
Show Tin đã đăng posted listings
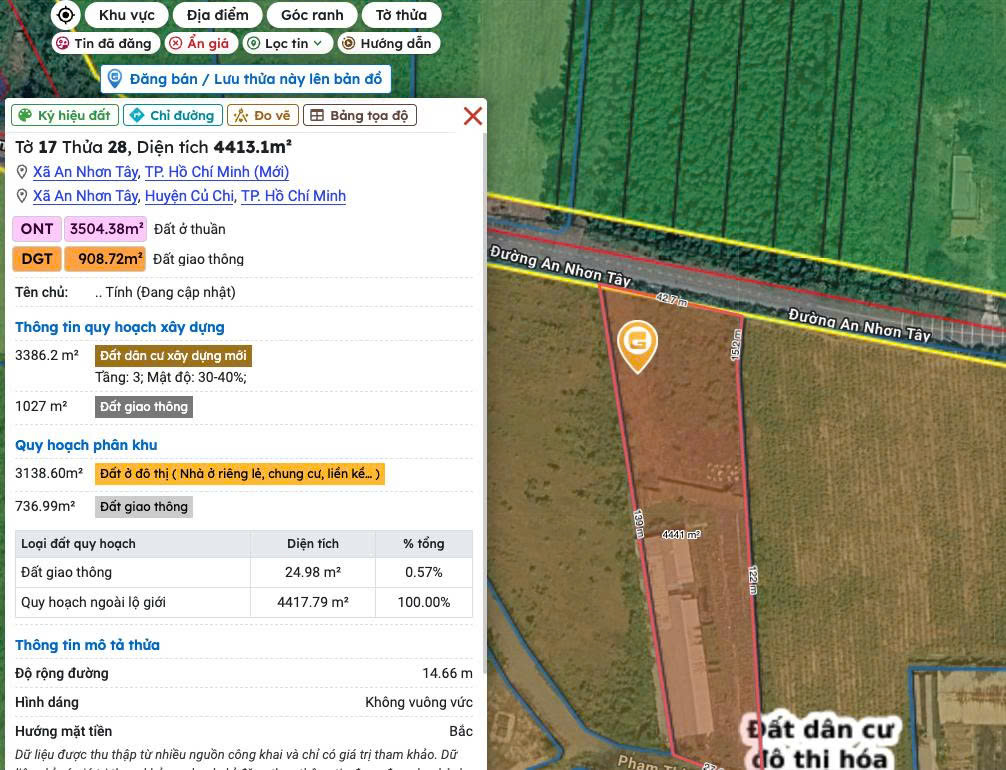click(x=105, y=43)
